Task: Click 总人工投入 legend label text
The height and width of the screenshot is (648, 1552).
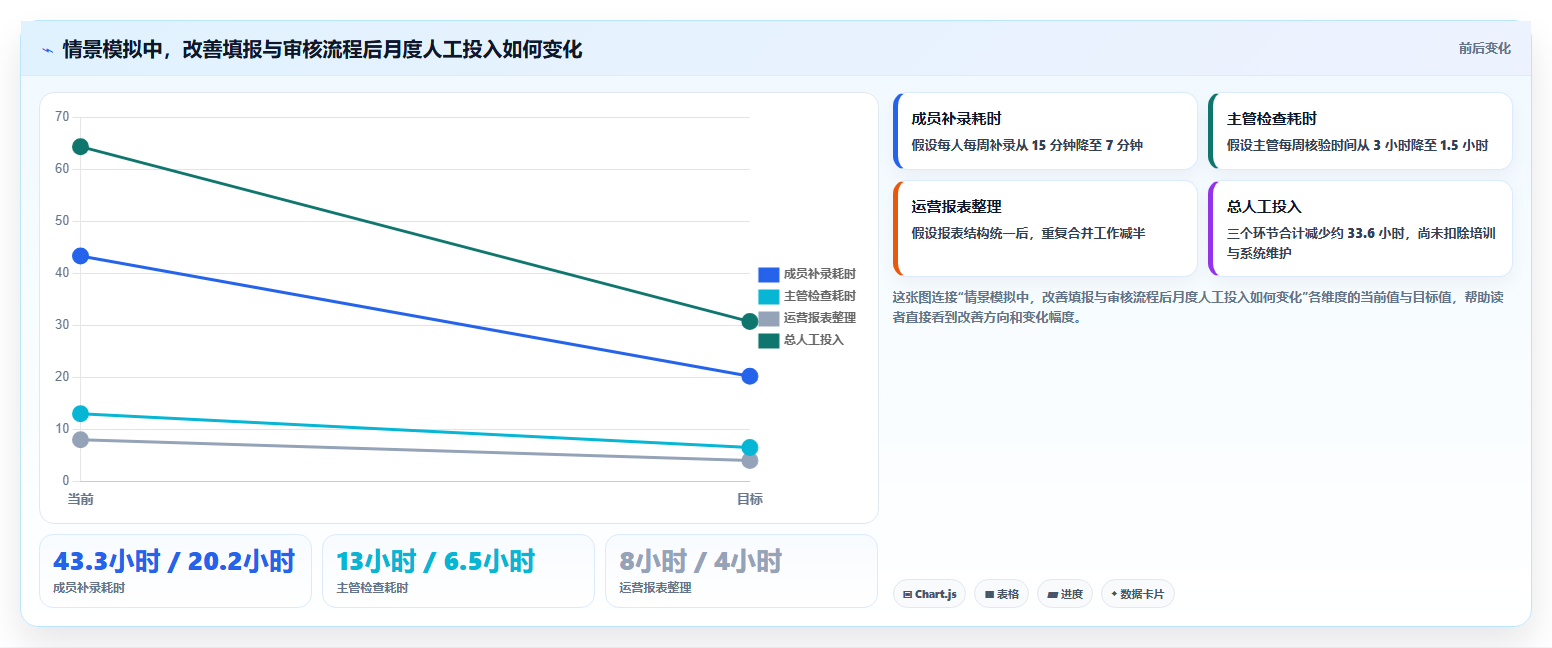Action: 813,340
